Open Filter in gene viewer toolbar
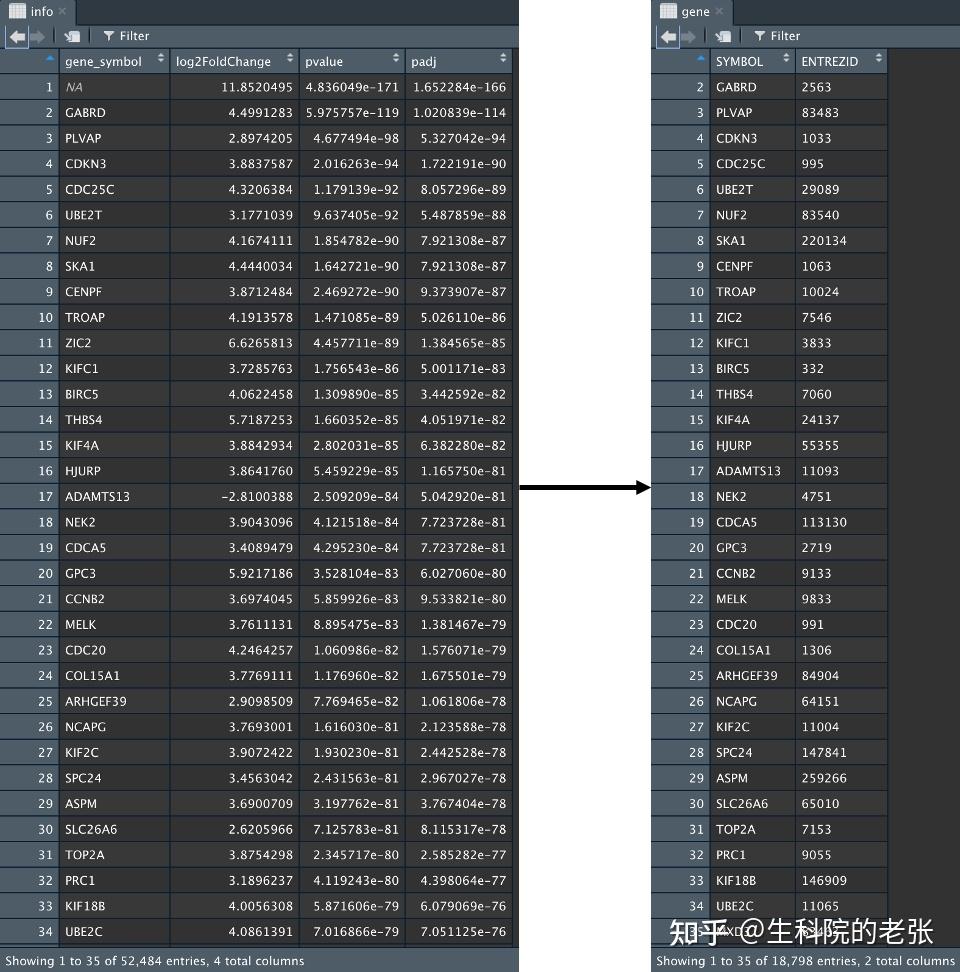The width and height of the screenshot is (960, 972). tap(777, 36)
